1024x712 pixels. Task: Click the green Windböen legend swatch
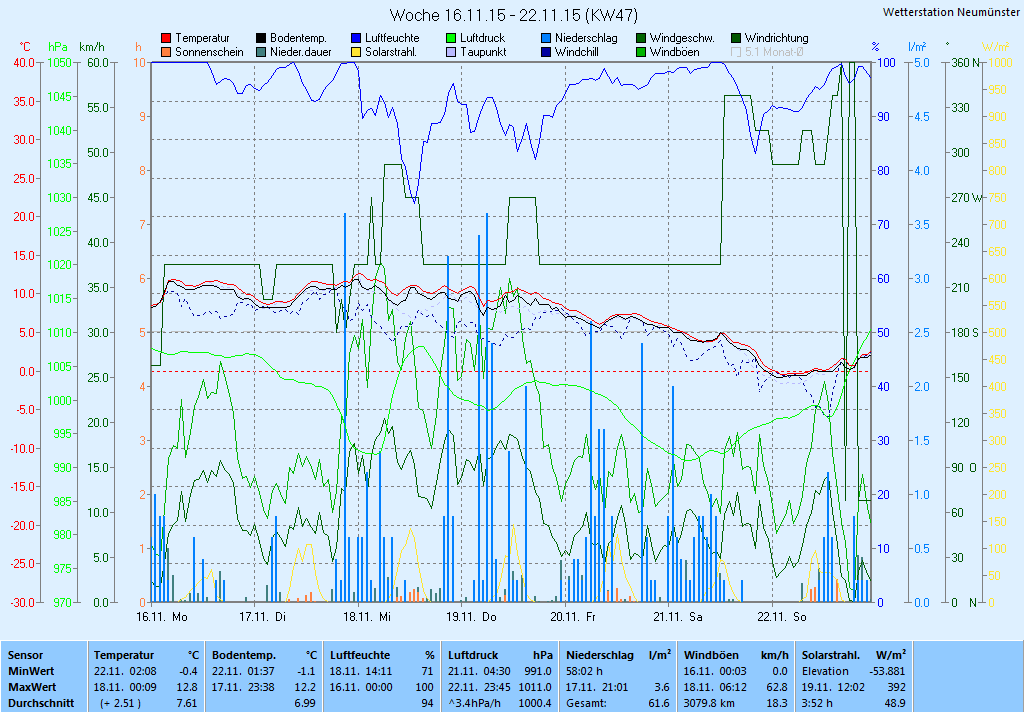point(641,52)
